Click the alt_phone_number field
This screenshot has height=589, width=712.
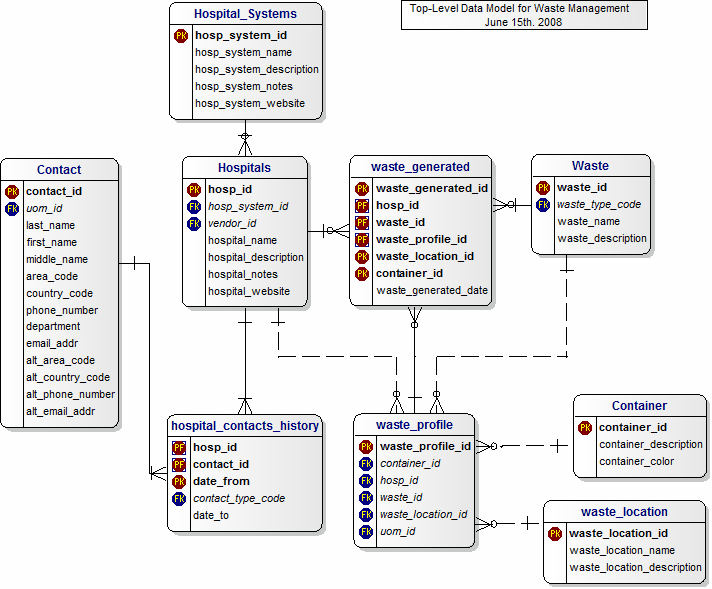coord(70,395)
